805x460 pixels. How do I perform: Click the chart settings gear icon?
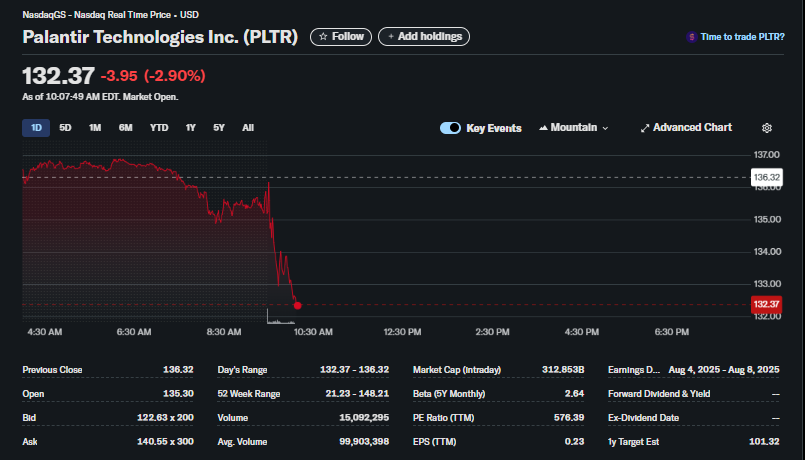click(x=766, y=128)
